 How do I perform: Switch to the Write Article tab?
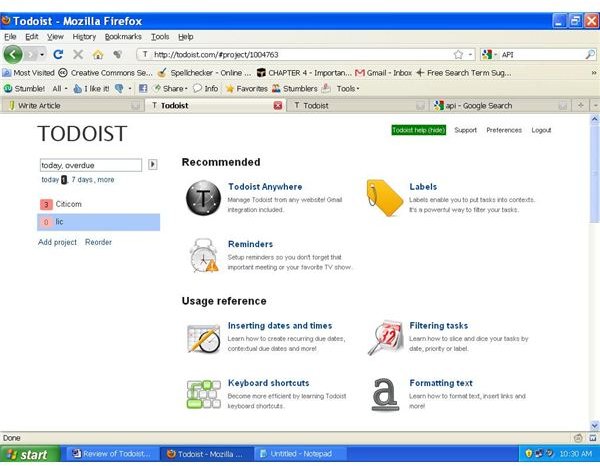(73, 106)
